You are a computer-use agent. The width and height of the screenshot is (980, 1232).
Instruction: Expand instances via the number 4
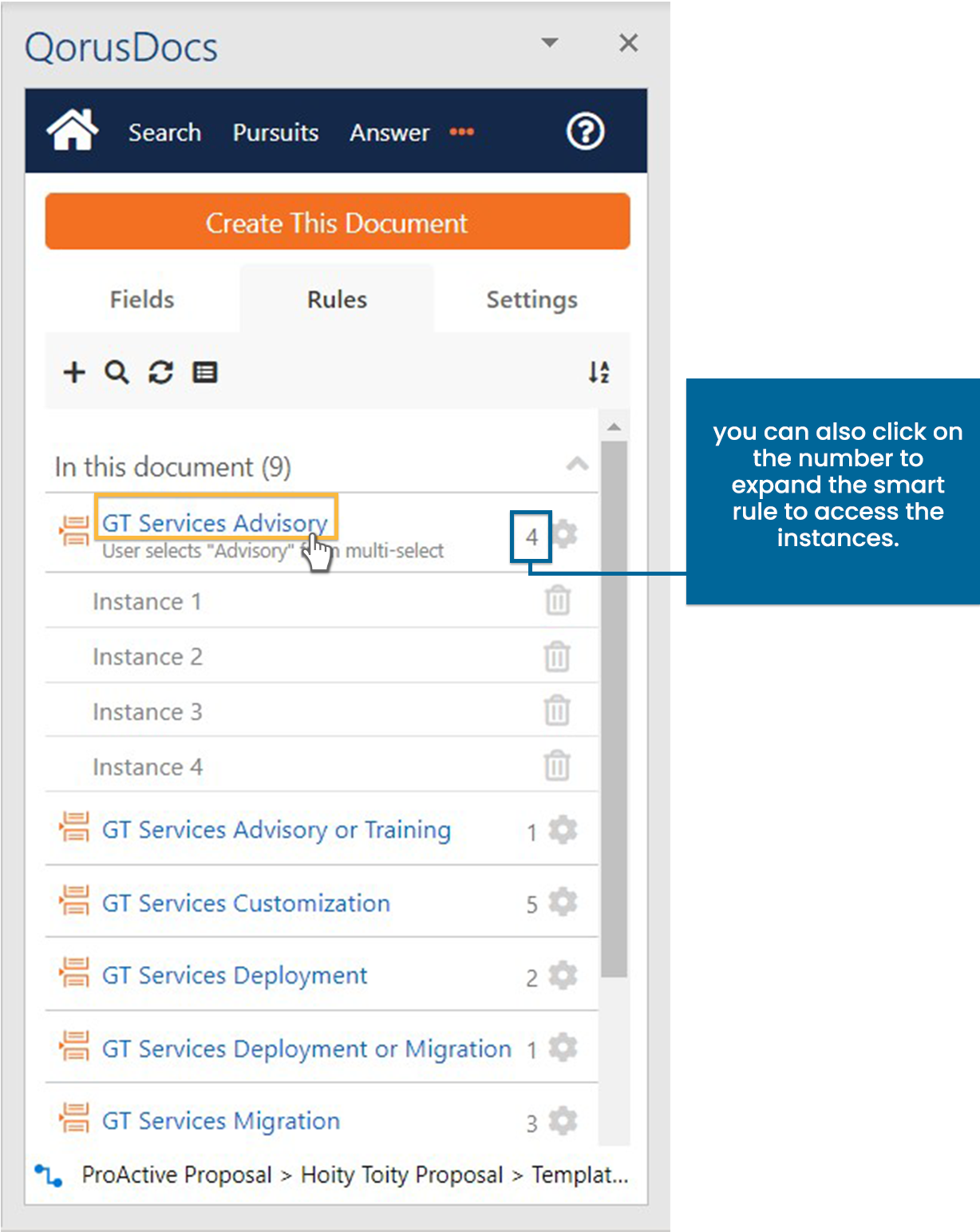click(531, 537)
